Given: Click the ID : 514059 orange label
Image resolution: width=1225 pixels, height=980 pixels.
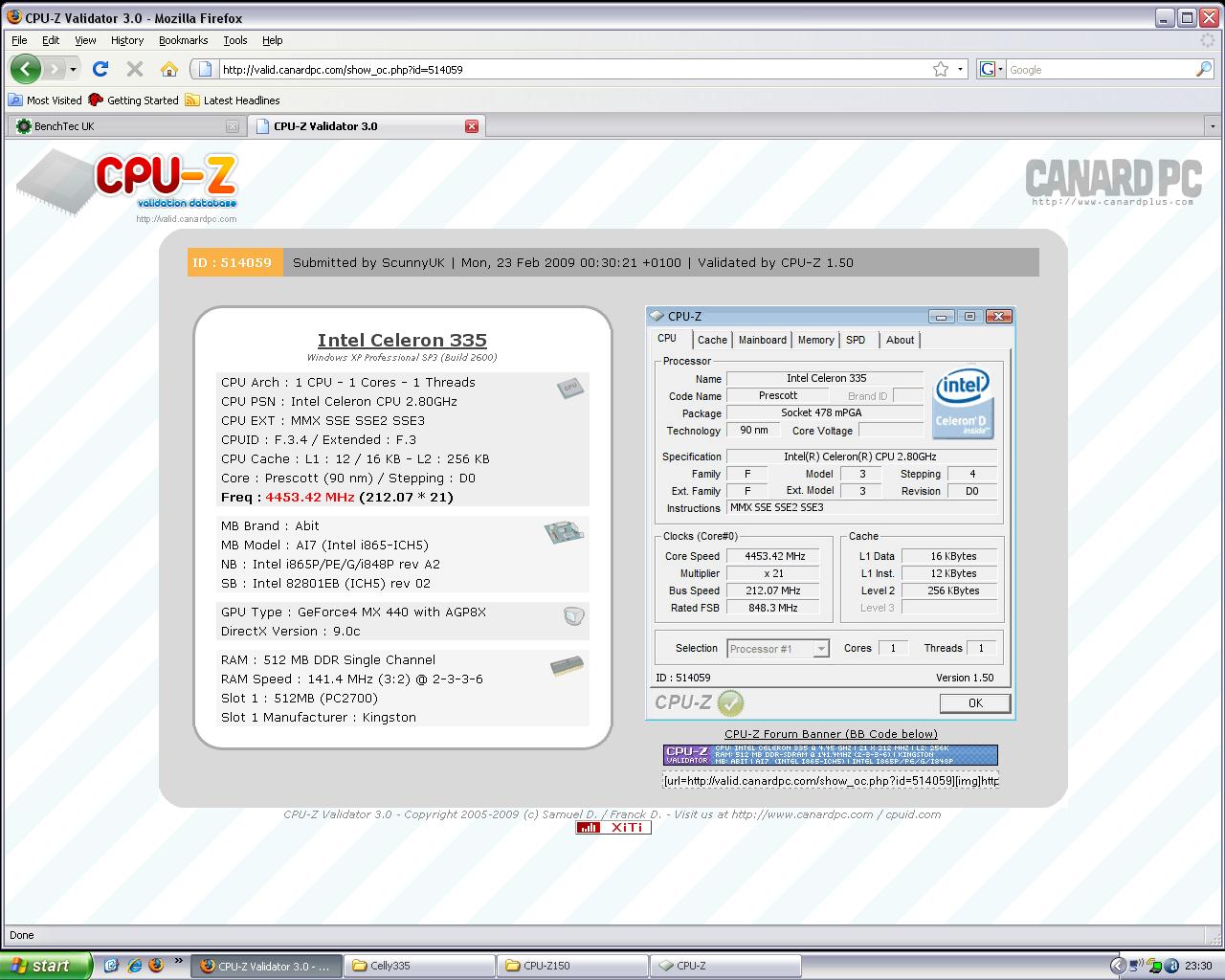Looking at the screenshot, I should (x=235, y=262).
